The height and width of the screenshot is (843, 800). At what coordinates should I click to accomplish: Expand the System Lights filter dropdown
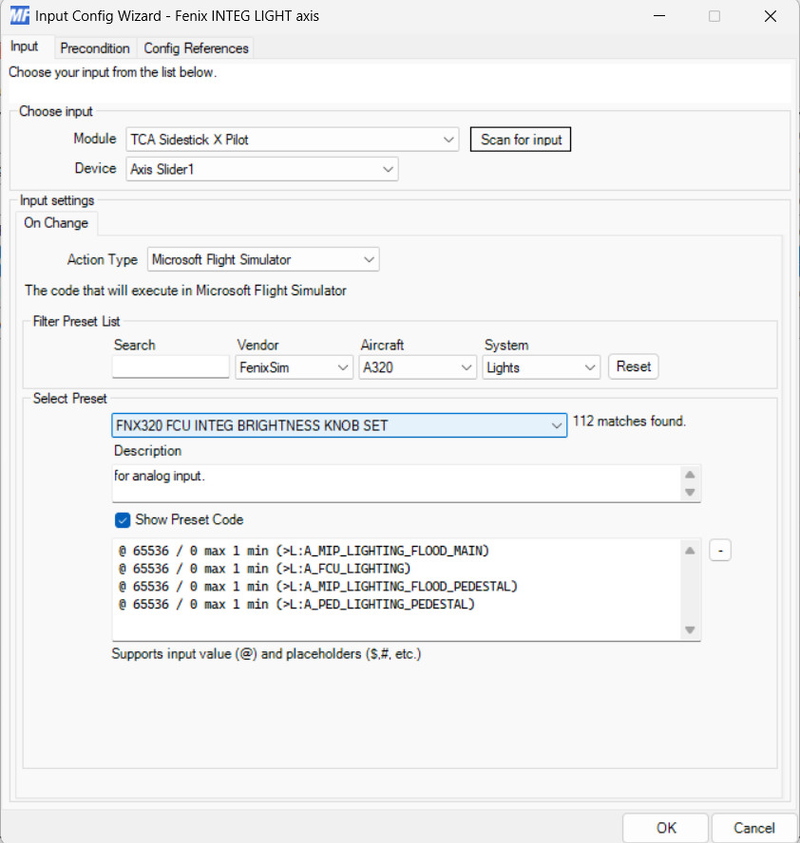(541, 368)
